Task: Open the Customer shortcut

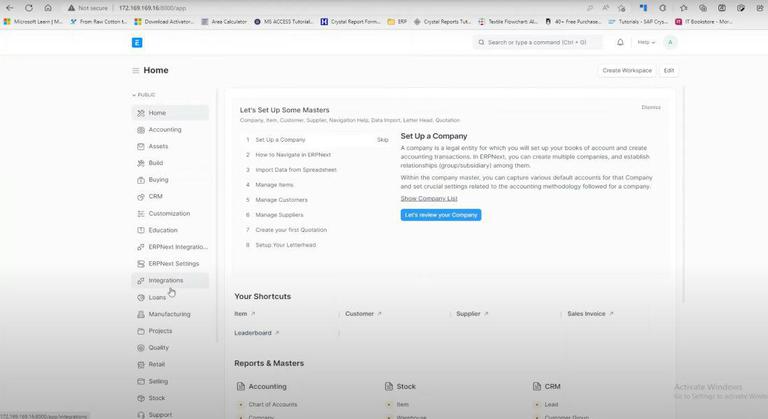Action: coord(363,314)
